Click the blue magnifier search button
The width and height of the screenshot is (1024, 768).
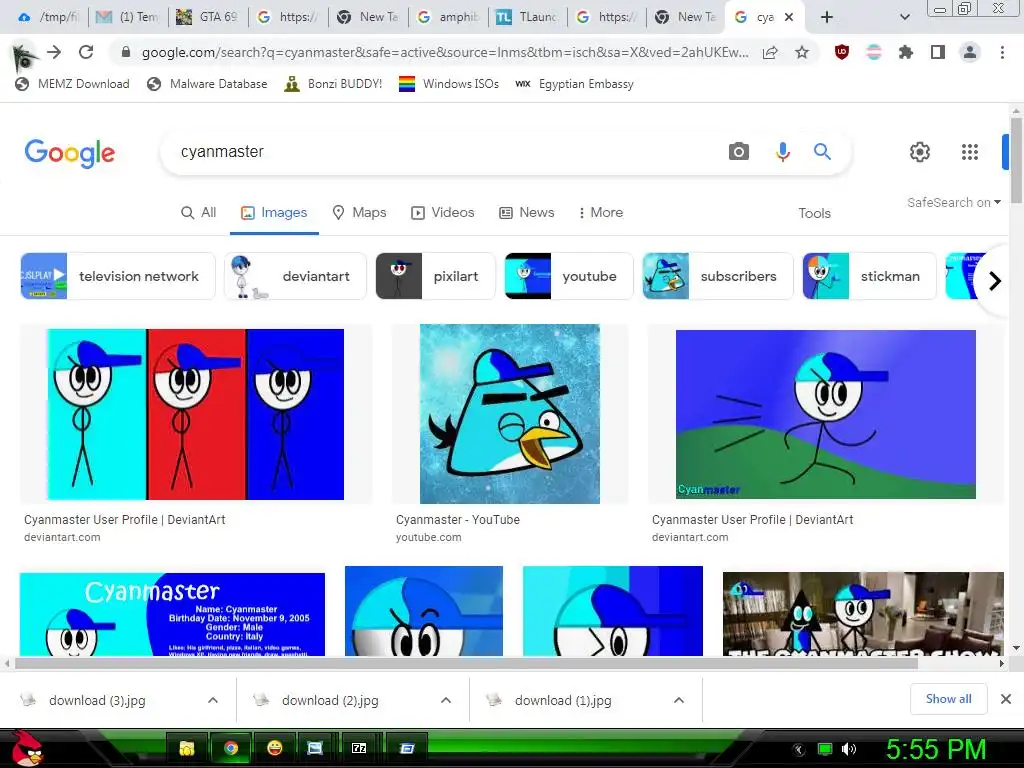[x=822, y=152]
